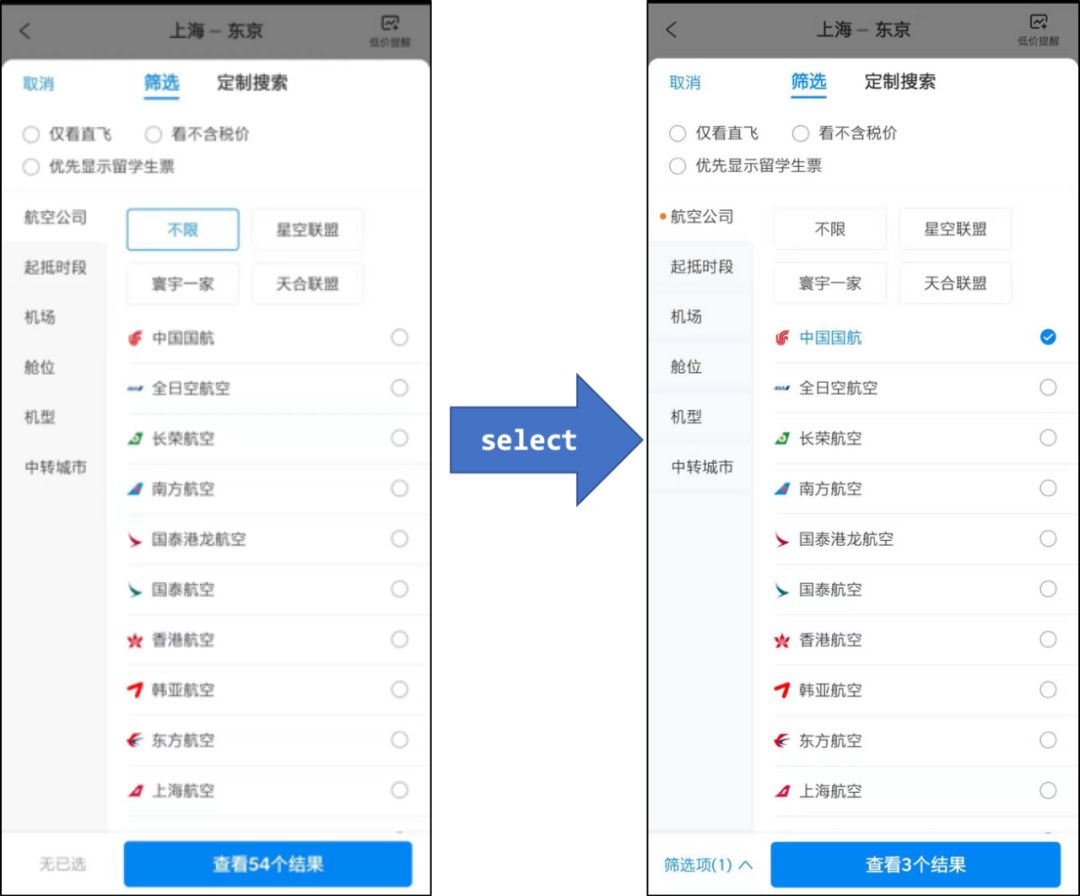This screenshot has width=1080, height=896.
Task: Uncheck the selected 中国国航 checkmark on right screen
Action: click(x=1048, y=337)
